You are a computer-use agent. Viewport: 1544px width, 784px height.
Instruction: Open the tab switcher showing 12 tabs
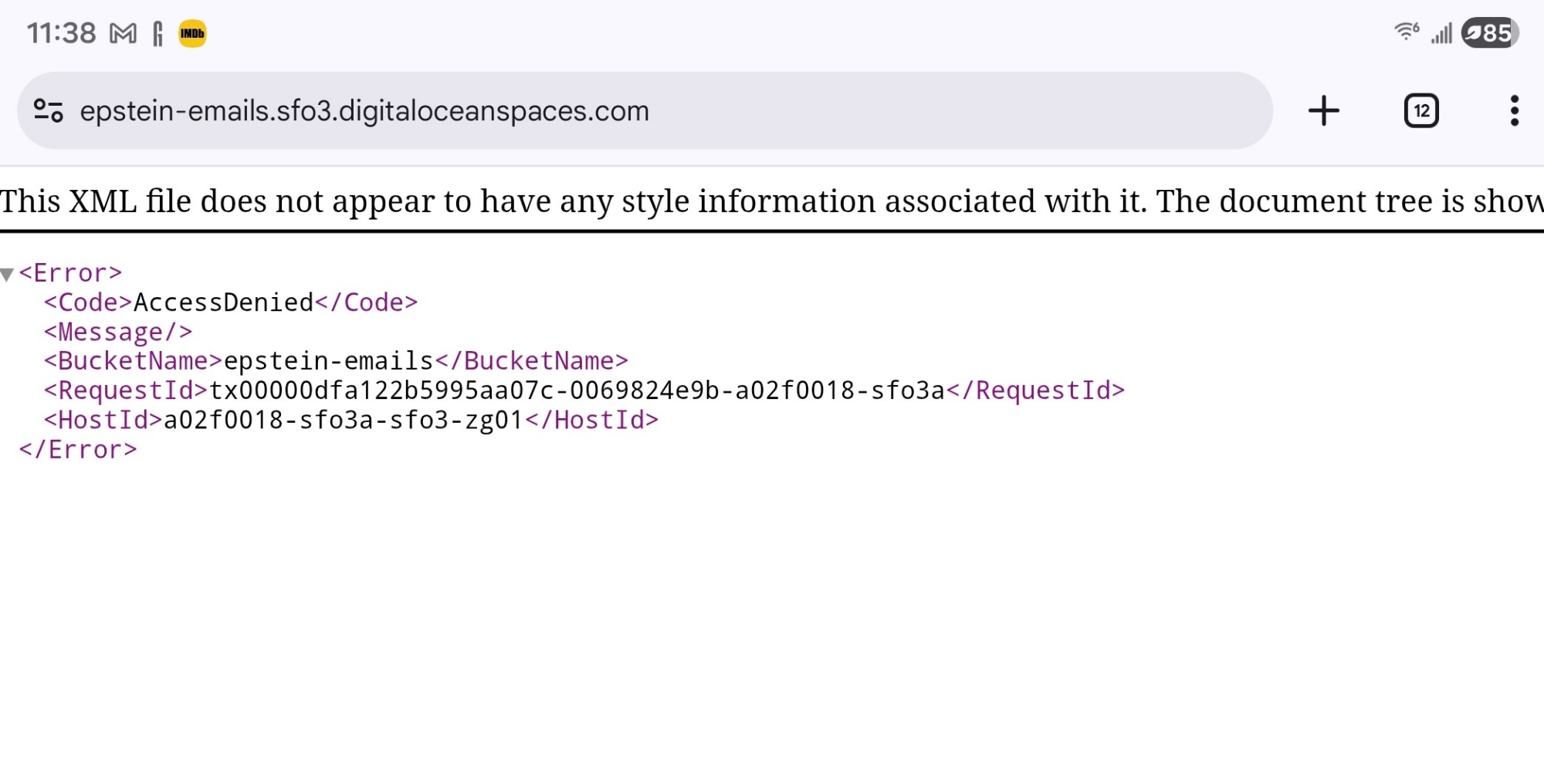pyautogui.click(x=1420, y=111)
